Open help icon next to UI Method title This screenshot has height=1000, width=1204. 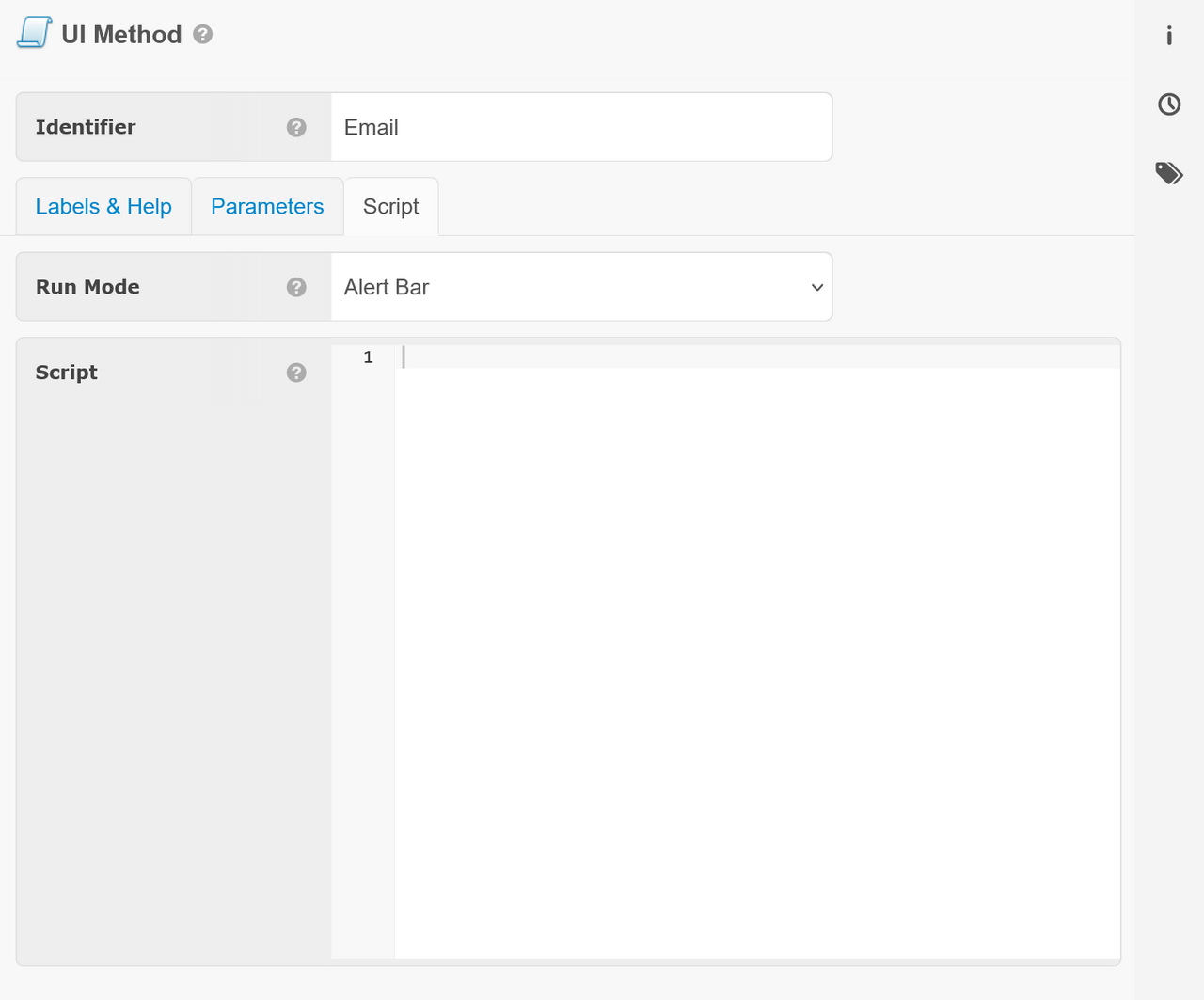[x=202, y=34]
